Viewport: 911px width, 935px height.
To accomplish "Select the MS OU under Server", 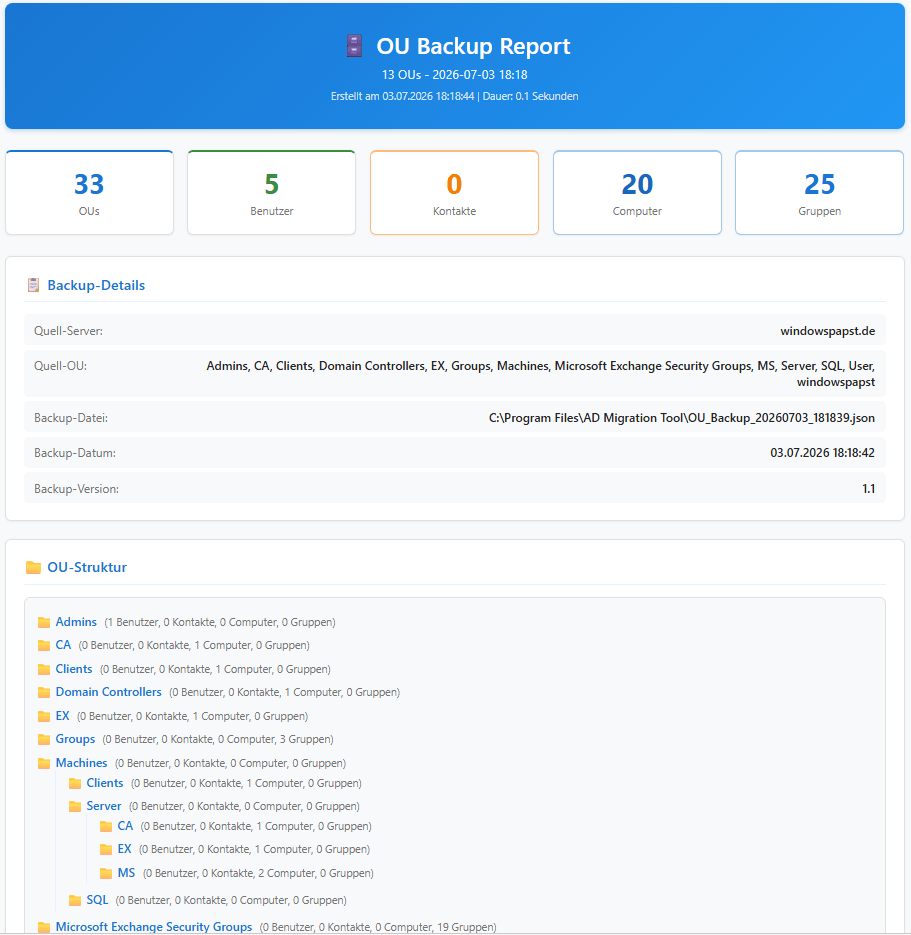I will point(126,873).
